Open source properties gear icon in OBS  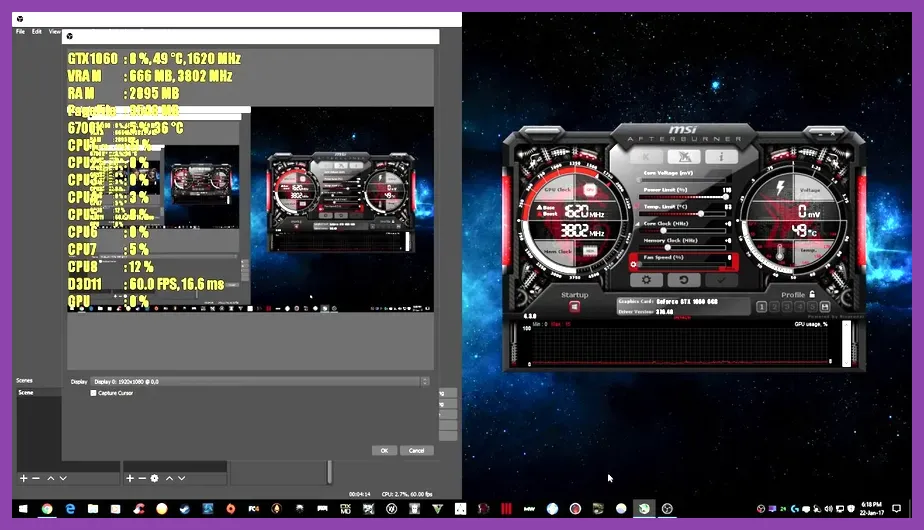pyautogui.click(x=154, y=478)
